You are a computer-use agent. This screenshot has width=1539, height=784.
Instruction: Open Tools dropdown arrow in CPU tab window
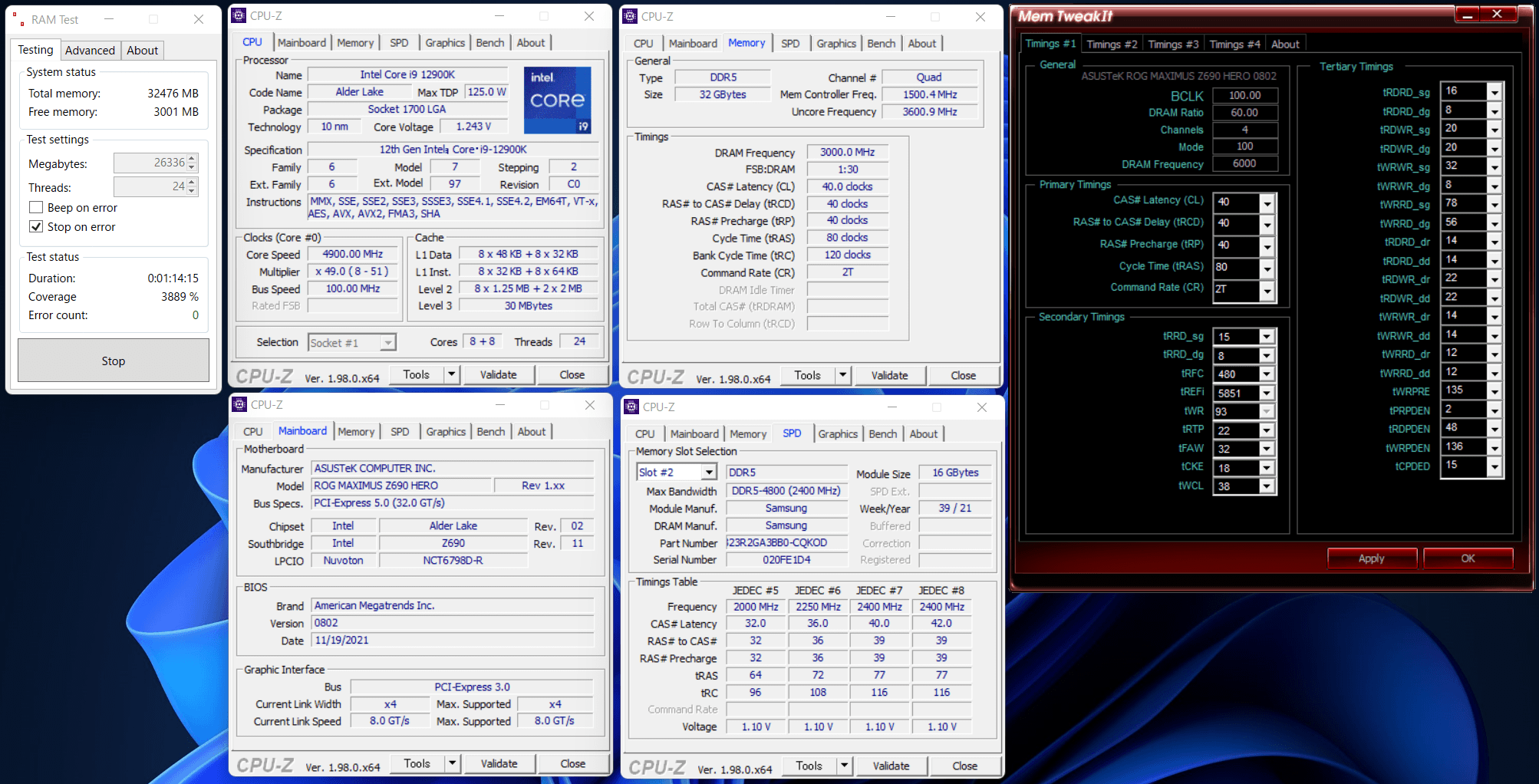click(452, 374)
